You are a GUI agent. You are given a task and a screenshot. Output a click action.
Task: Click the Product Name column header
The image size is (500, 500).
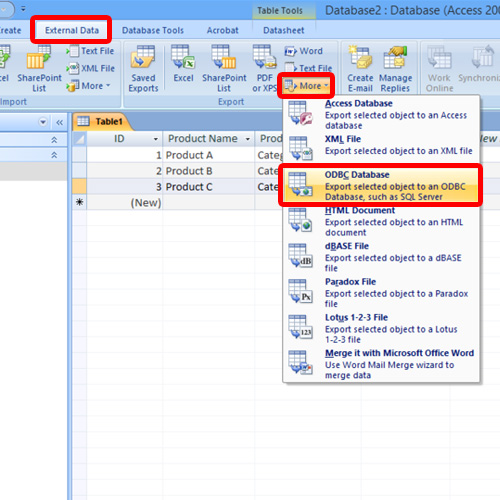pyautogui.click(x=208, y=139)
